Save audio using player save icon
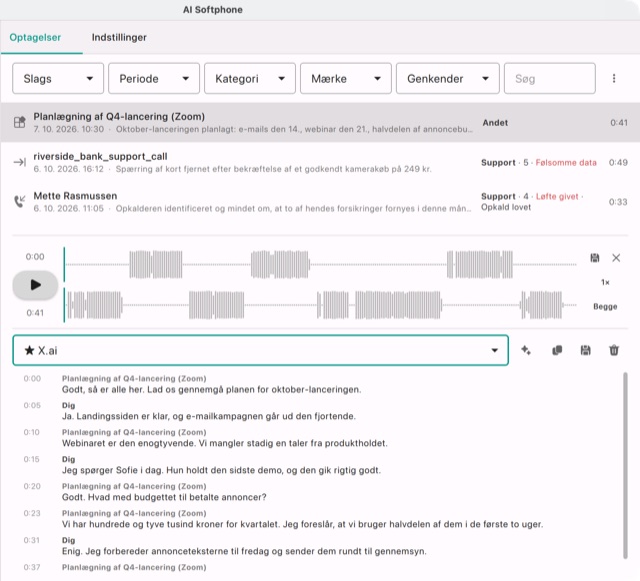Screen dimensions: 640x581 coord(595,258)
